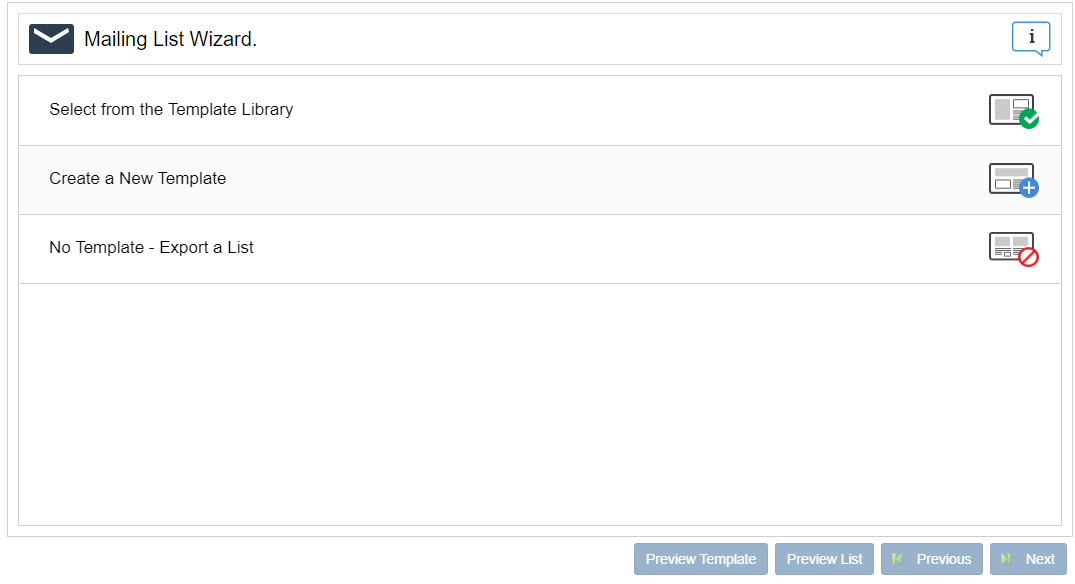This screenshot has height=584, width=1075.
Task: Click the info speech-bubble icon
Action: tap(1031, 38)
